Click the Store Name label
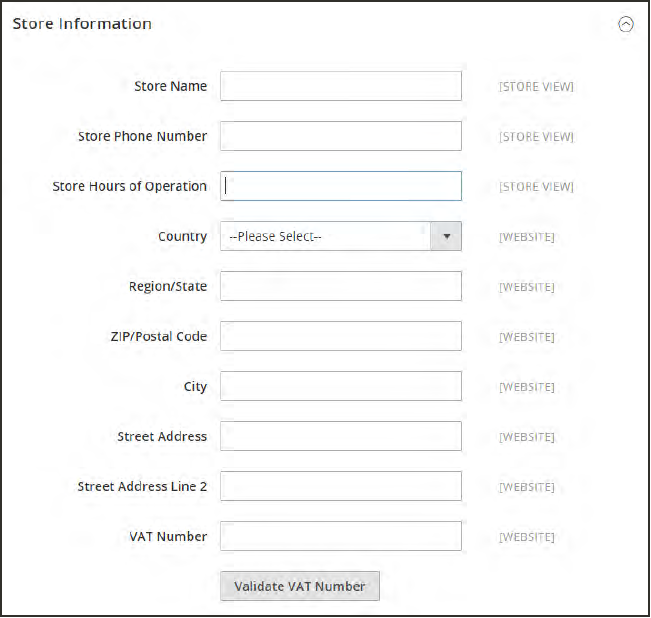 coord(170,87)
